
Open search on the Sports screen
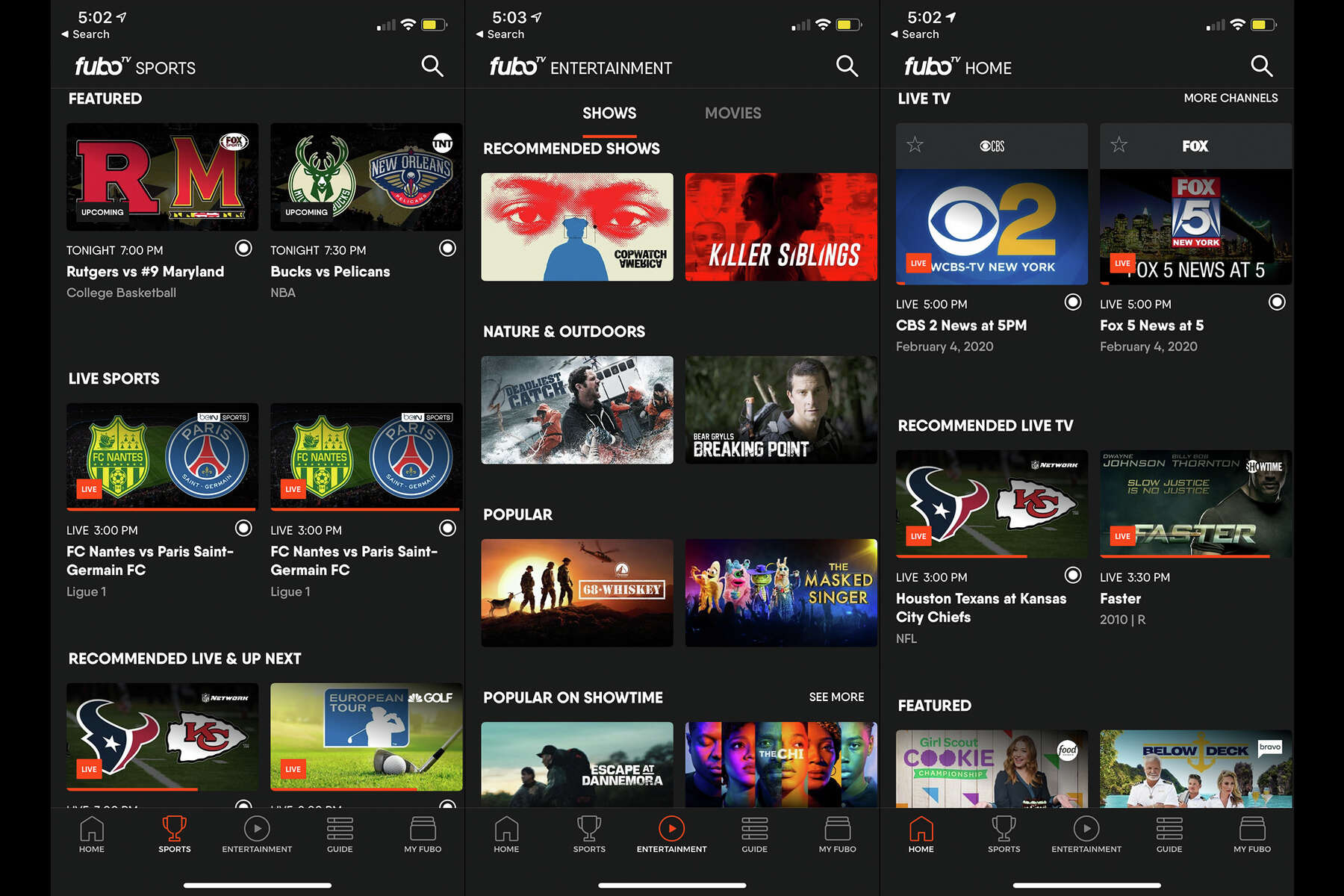coord(432,66)
